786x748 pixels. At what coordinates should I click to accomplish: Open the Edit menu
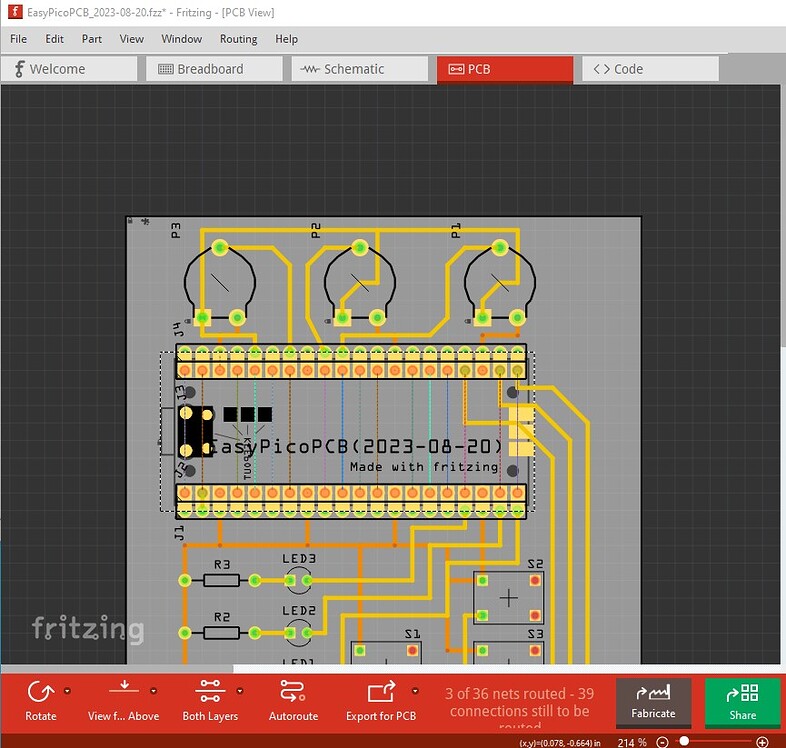54,39
